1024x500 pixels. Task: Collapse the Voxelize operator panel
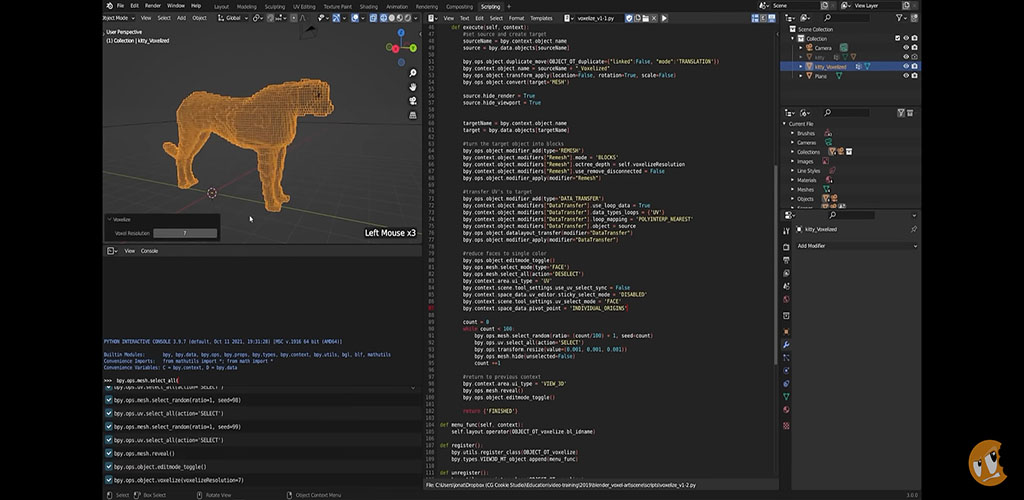click(109, 219)
